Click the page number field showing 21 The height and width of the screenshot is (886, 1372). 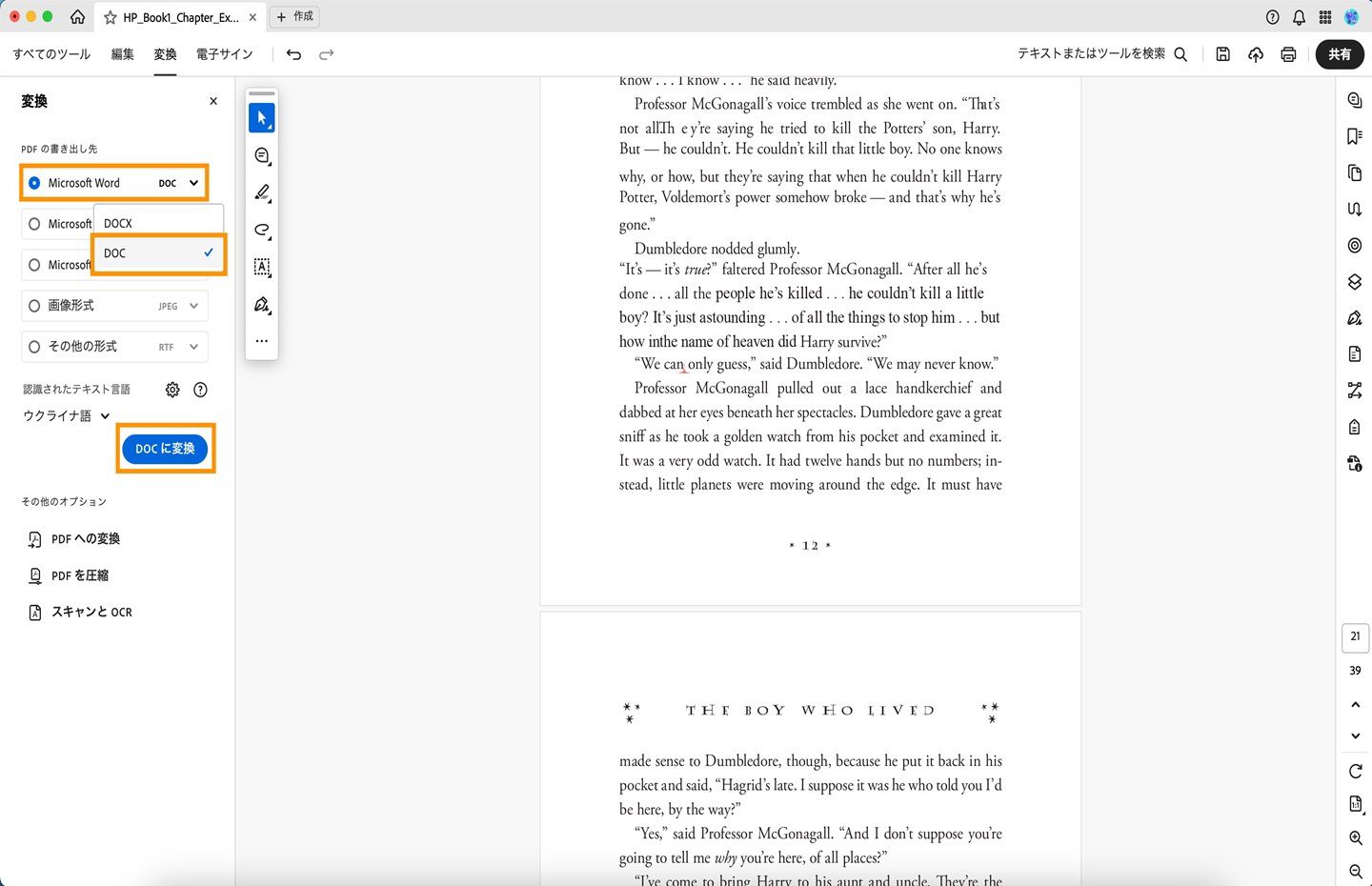pyautogui.click(x=1355, y=636)
